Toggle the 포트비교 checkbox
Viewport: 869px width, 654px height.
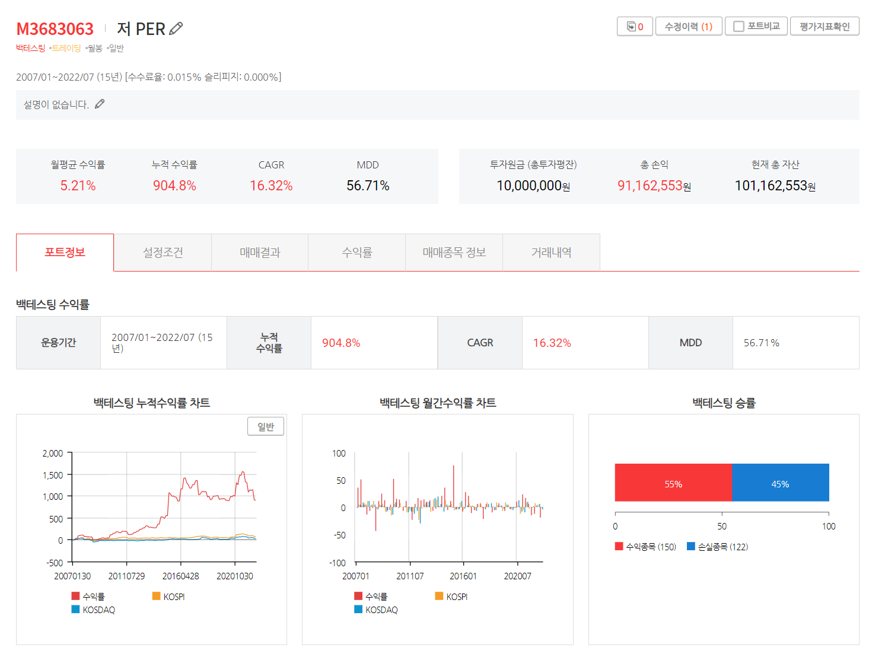[x=738, y=27]
